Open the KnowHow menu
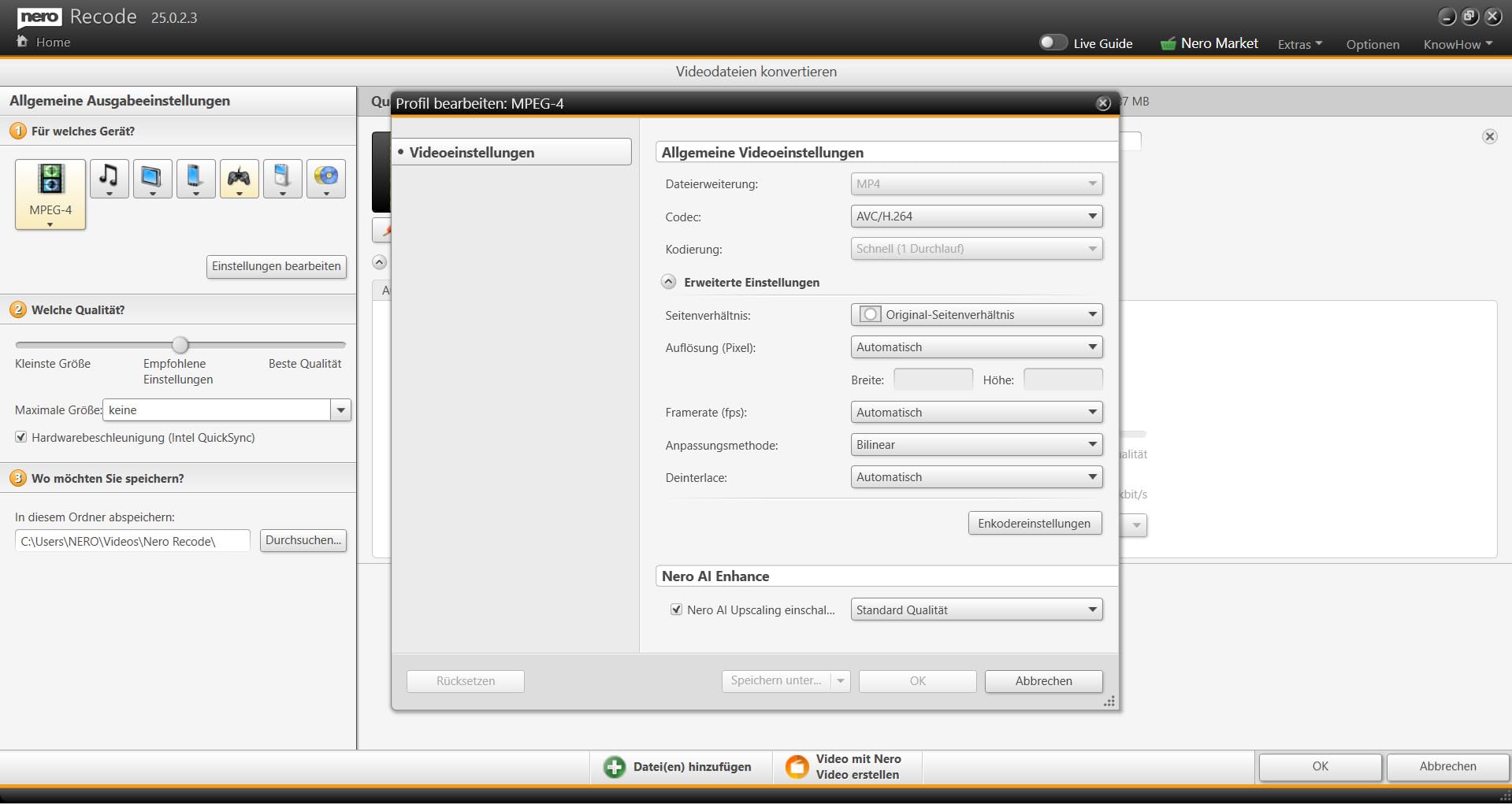This screenshot has height=804, width=1512. [x=1458, y=44]
